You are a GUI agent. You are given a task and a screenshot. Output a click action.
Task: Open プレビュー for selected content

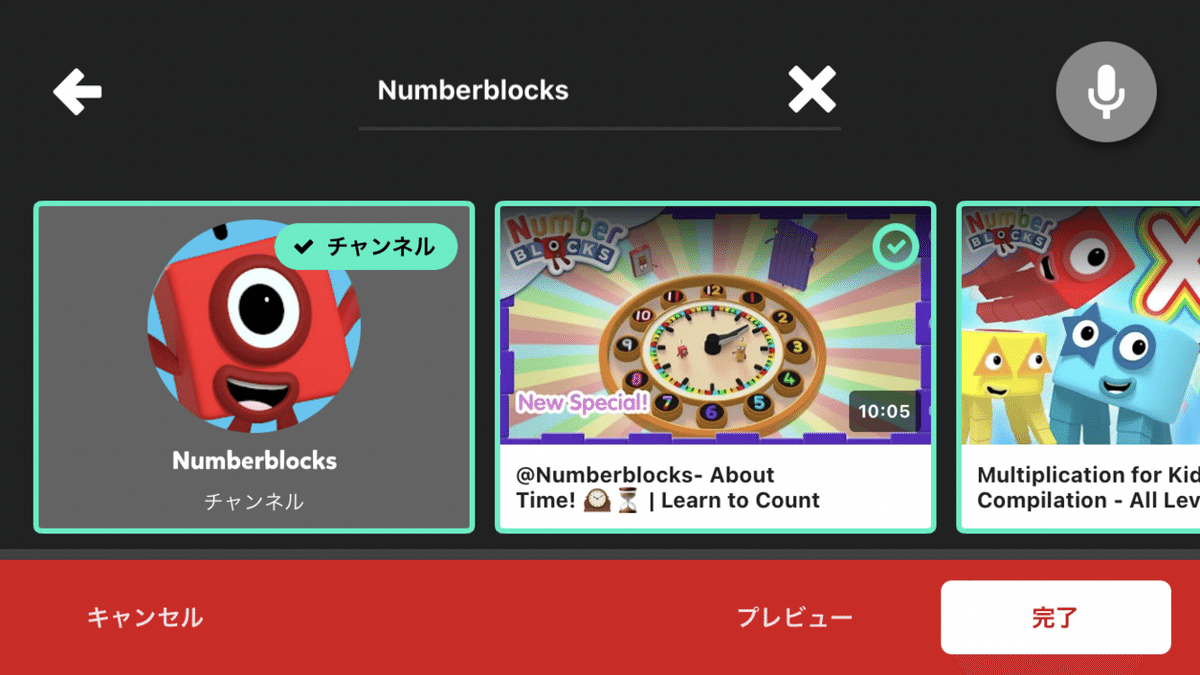(x=795, y=617)
